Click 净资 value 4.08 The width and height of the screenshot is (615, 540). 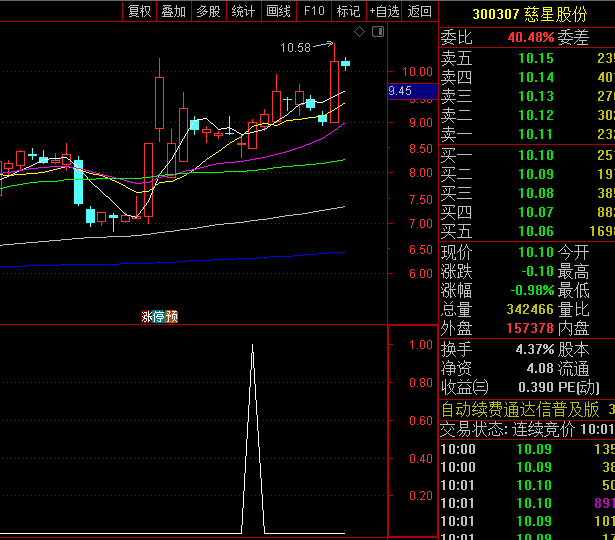[540, 368]
